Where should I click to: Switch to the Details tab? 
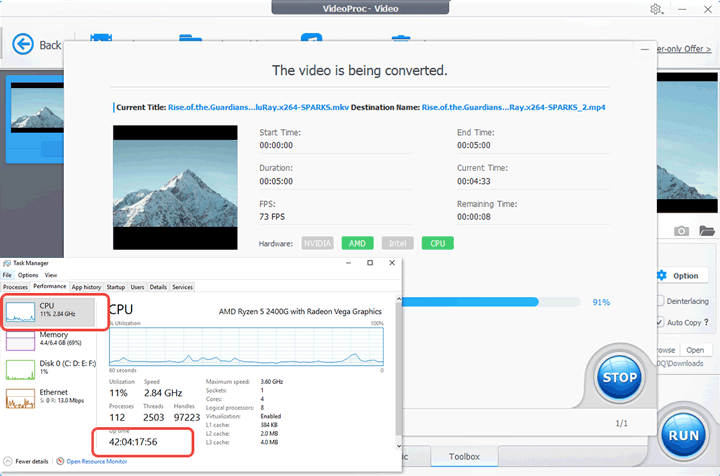click(158, 287)
